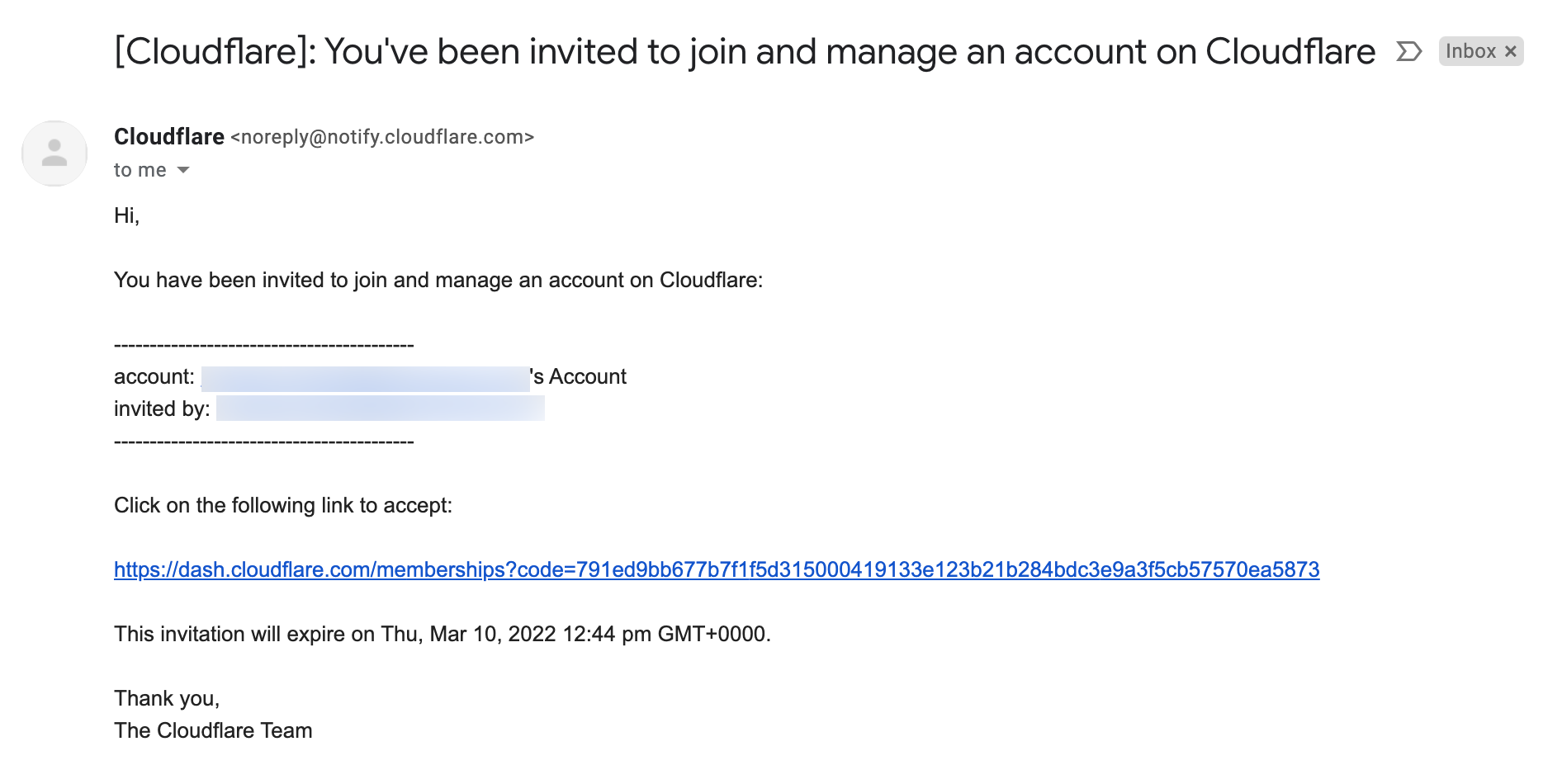Image resolution: width=1562 pixels, height=784 pixels.
Task: Click the Cloudflare sender name
Action: (169, 137)
